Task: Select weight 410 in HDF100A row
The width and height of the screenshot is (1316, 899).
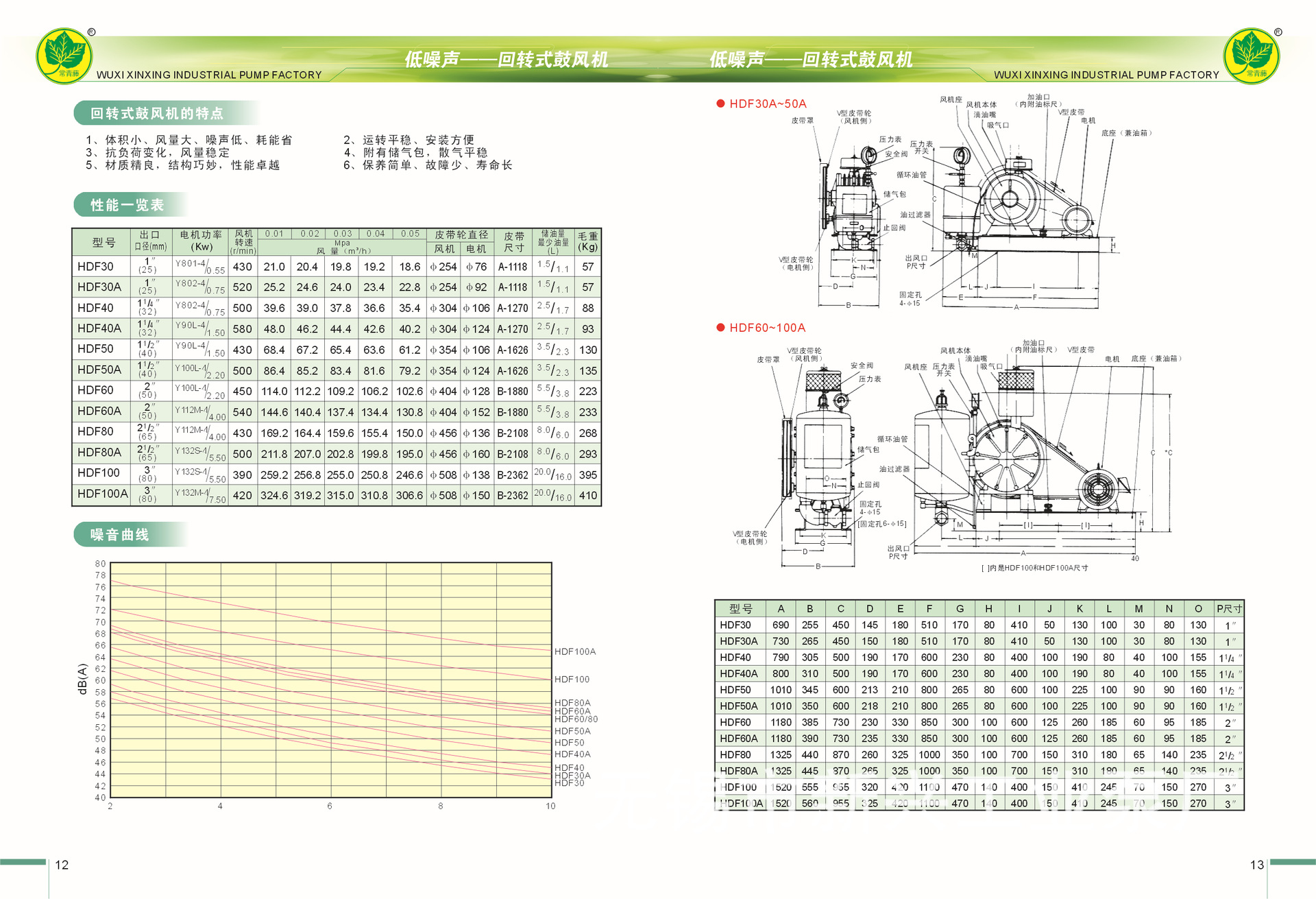Action: (x=587, y=495)
